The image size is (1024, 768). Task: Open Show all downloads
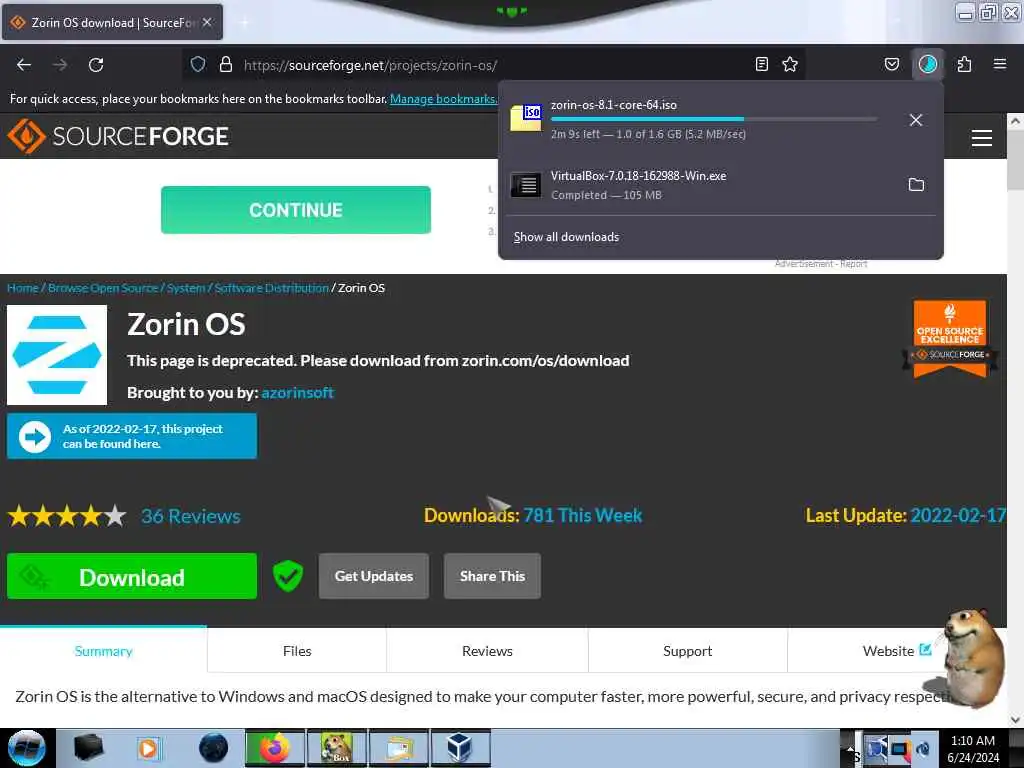(x=566, y=237)
